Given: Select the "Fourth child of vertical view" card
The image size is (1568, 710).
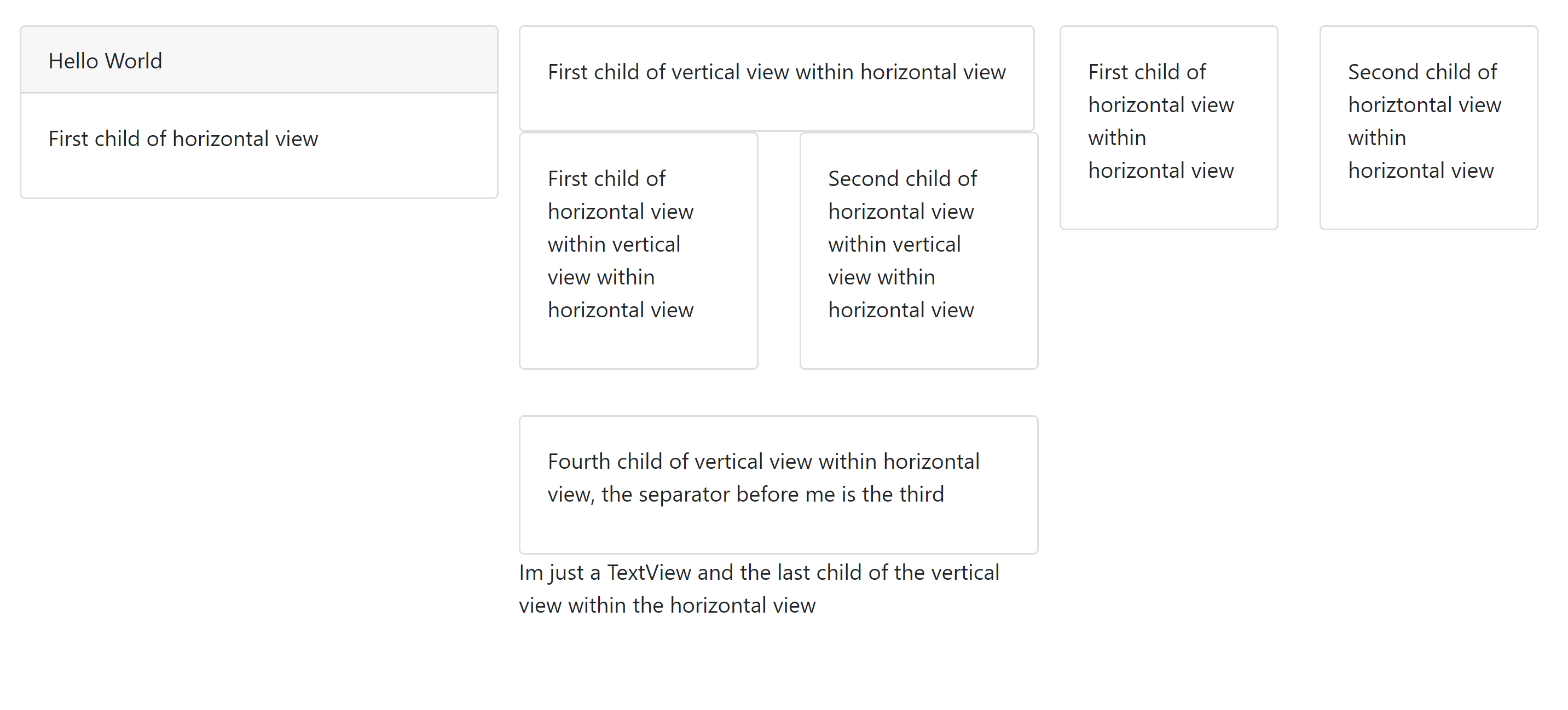Looking at the screenshot, I should coord(778,484).
